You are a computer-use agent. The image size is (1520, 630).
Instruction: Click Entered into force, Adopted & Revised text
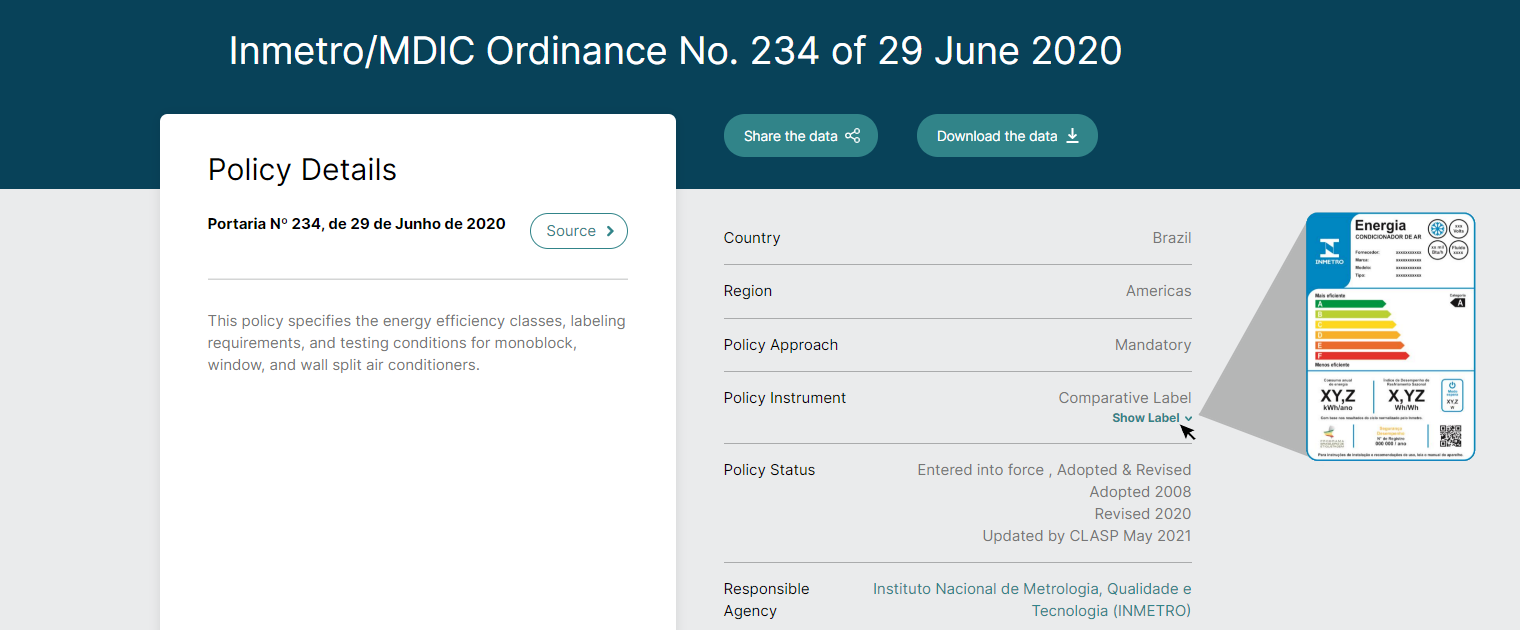pos(1054,470)
